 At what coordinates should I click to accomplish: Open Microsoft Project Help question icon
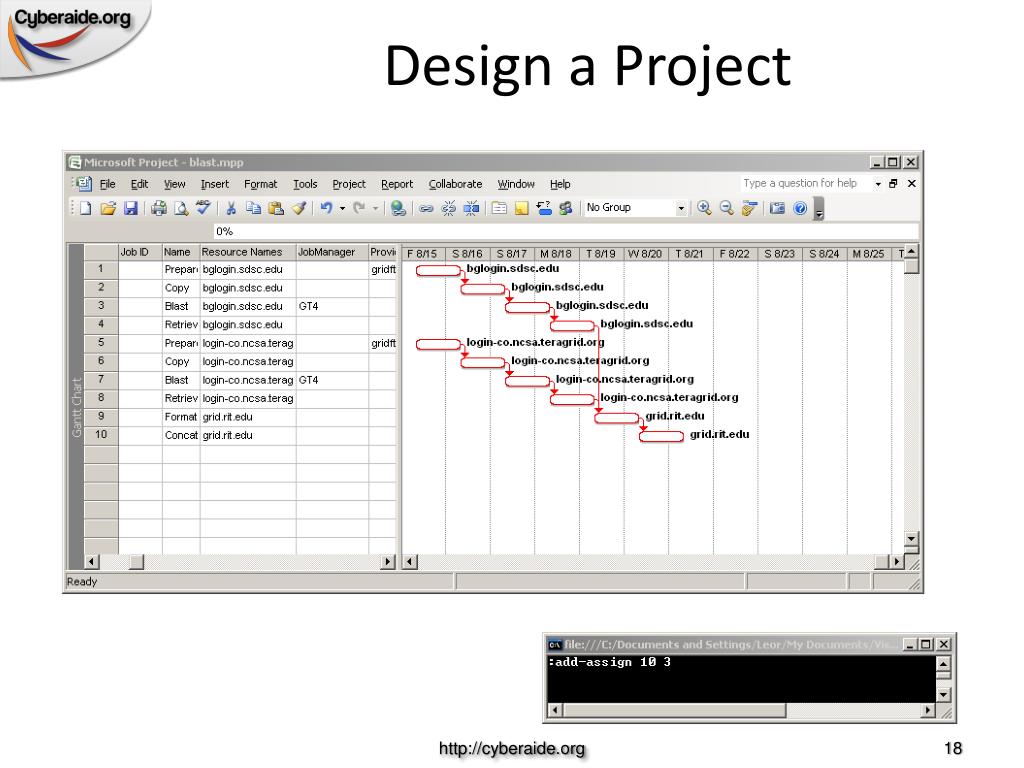[x=800, y=208]
